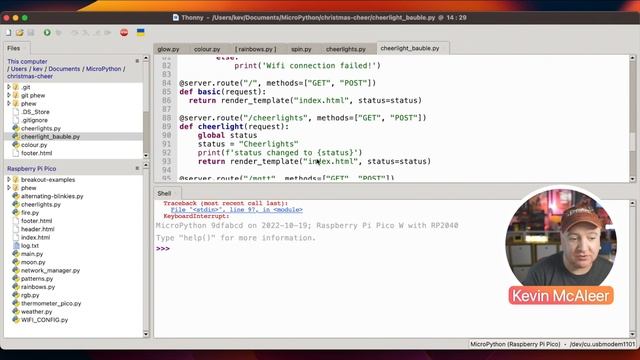Click the Ukraine flag toolbar icon

pyautogui.click(x=140, y=33)
